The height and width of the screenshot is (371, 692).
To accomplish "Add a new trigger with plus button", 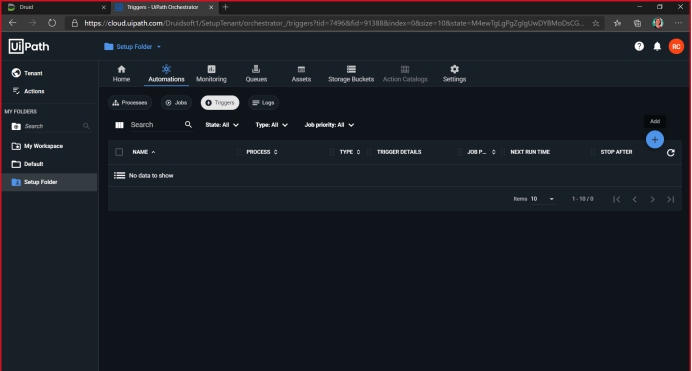I will [x=654, y=139].
